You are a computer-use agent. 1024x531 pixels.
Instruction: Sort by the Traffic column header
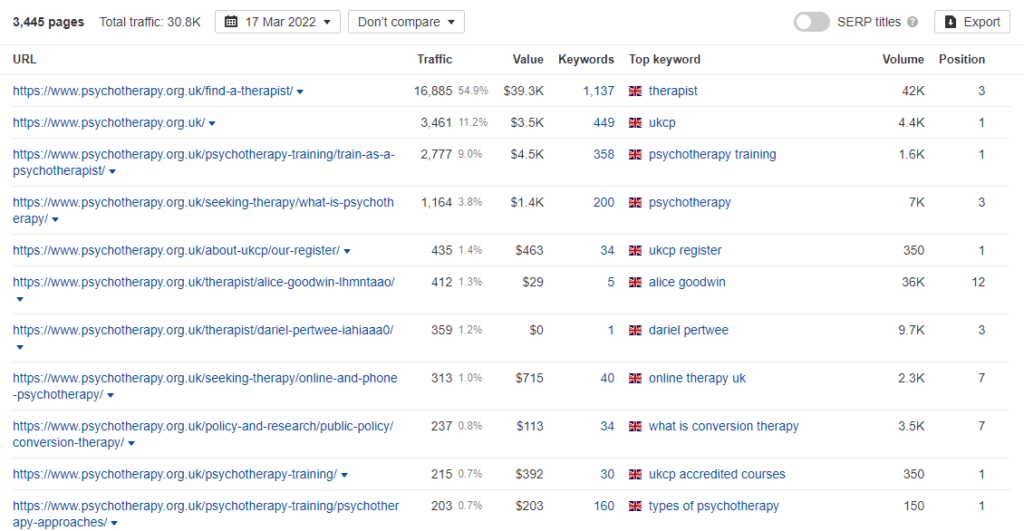click(434, 59)
